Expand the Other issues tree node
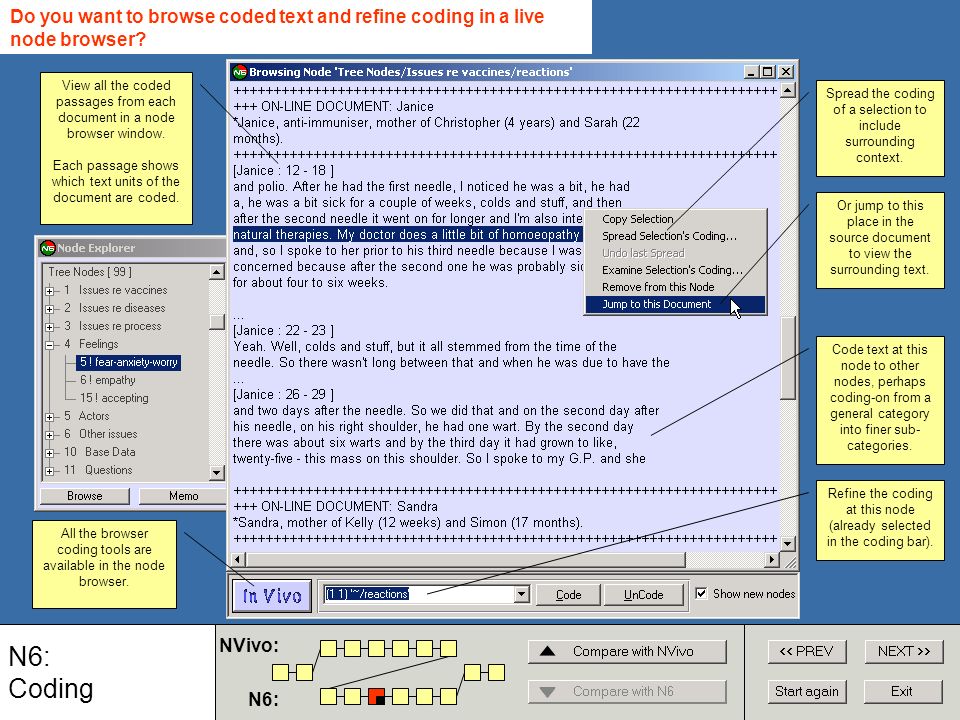 tap(50, 435)
